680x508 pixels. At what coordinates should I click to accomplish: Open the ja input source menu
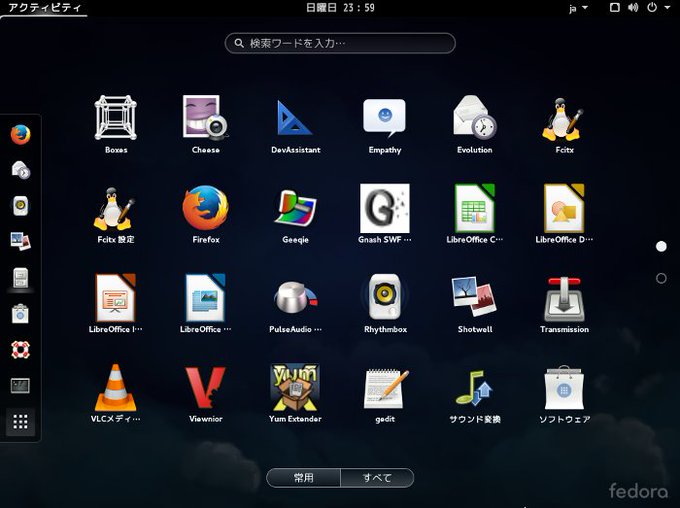tap(579, 8)
